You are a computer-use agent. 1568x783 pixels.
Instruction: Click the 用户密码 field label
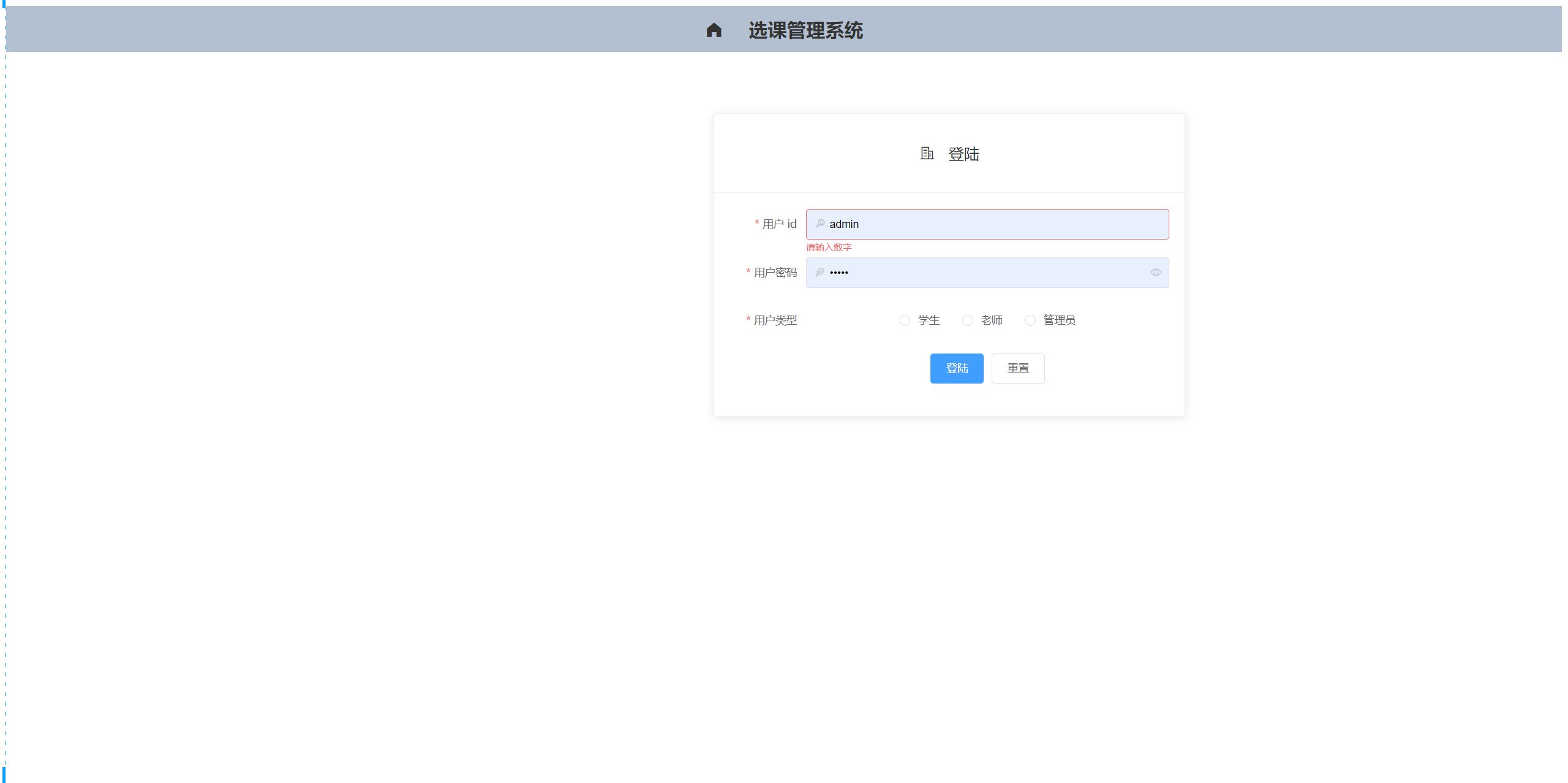[x=775, y=273]
